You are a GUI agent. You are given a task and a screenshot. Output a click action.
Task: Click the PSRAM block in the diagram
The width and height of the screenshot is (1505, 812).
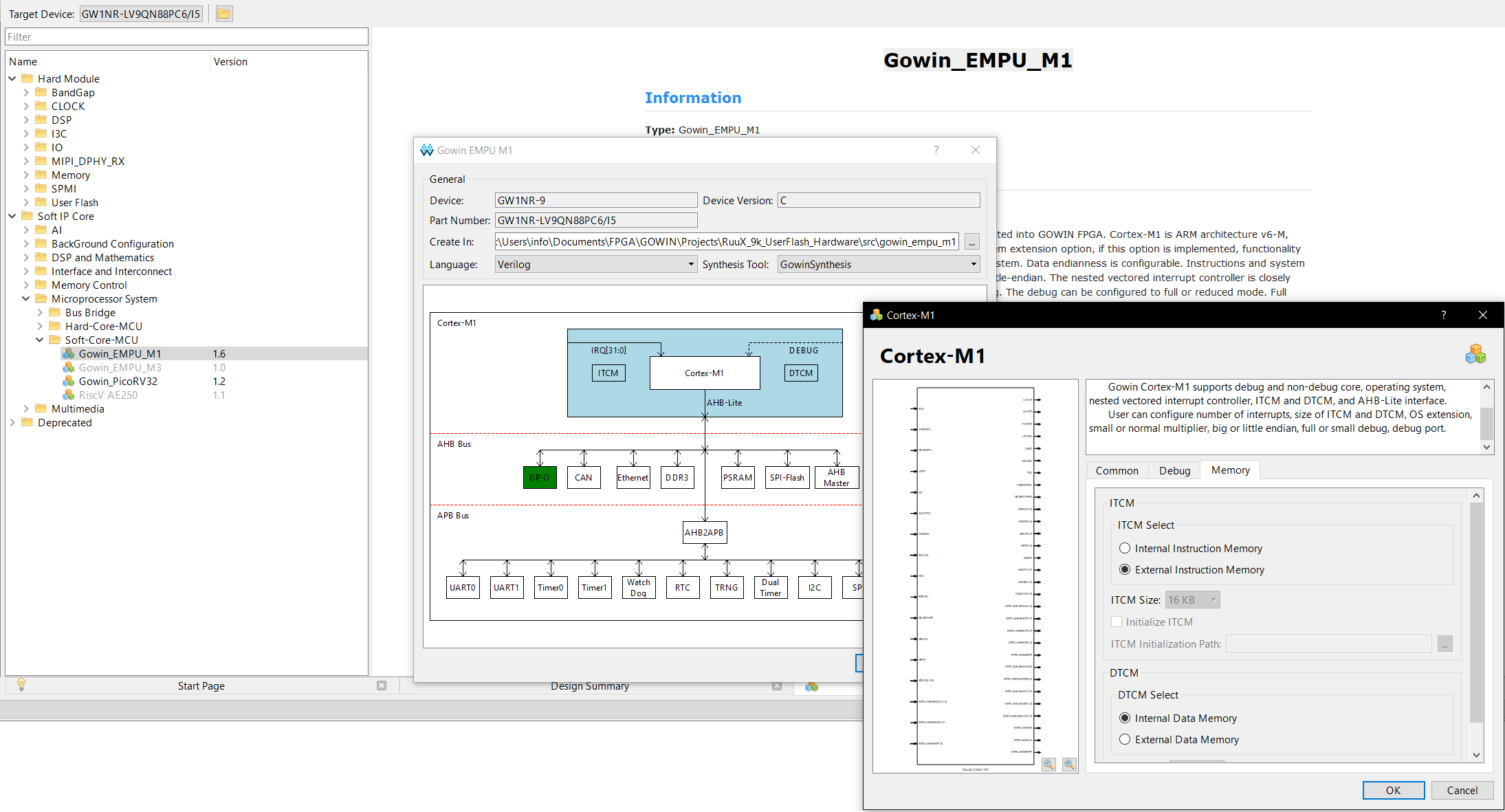[x=738, y=477]
